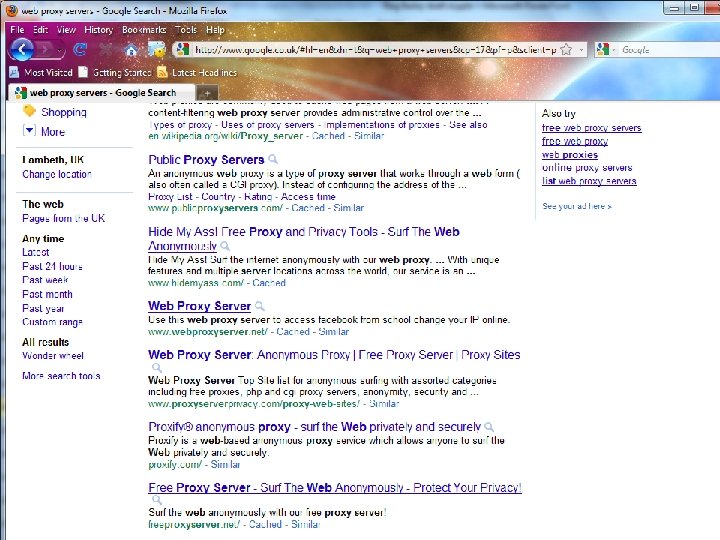Select the web proxy servers - Google Search tab
This screenshot has height=540, width=720.
pos(101,93)
